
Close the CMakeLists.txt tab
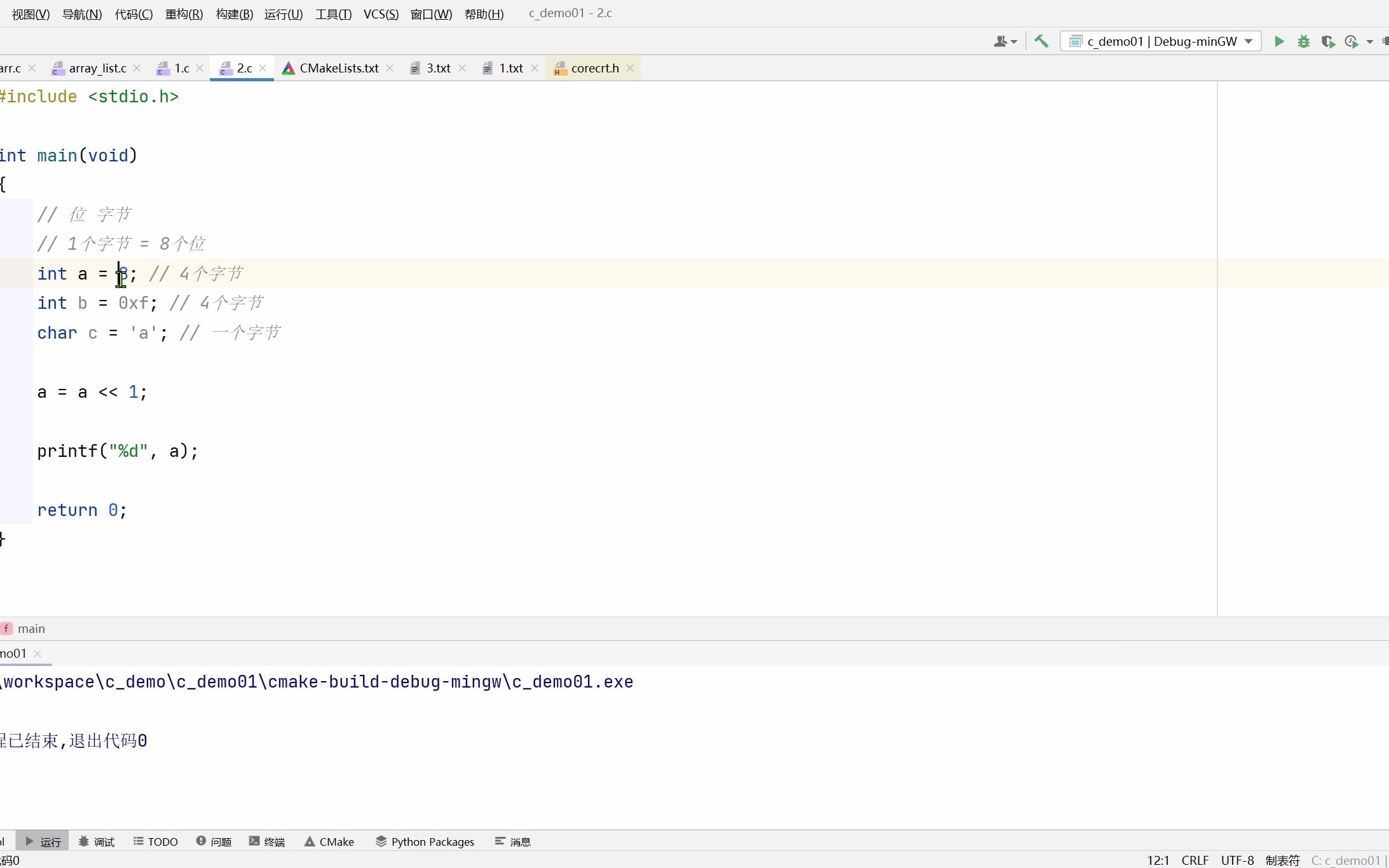click(390, 68)
